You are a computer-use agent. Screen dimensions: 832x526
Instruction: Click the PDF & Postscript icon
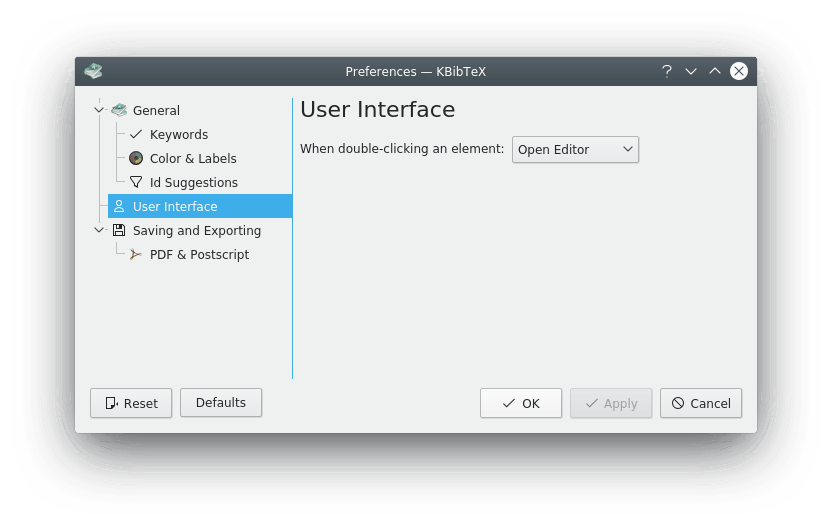[x=136, y=254]
